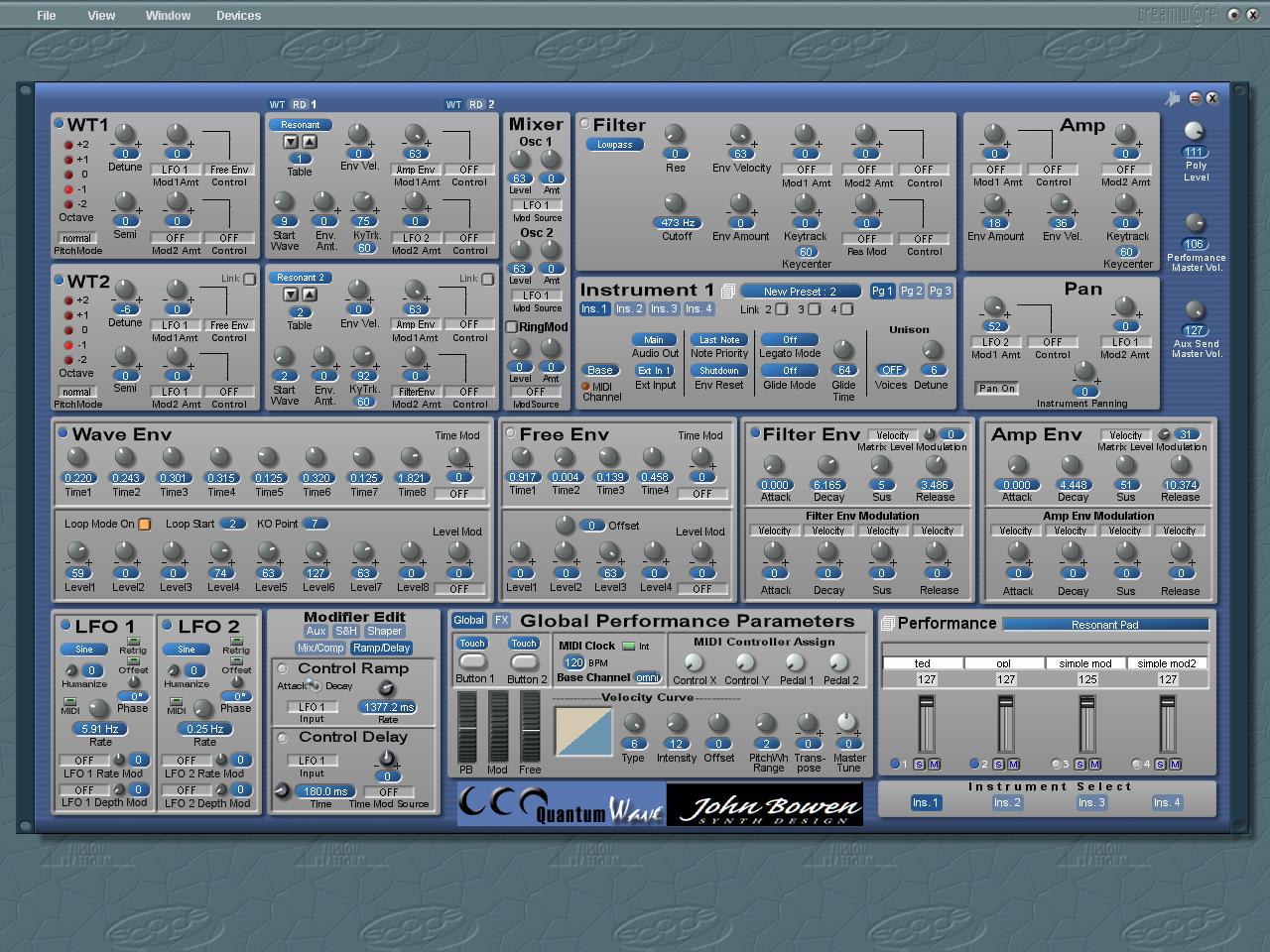The height and width of the screenshot is (952, 1270).
Task: Click the Pedal 2 MIDI assign knob
Action: pos(838,661)
